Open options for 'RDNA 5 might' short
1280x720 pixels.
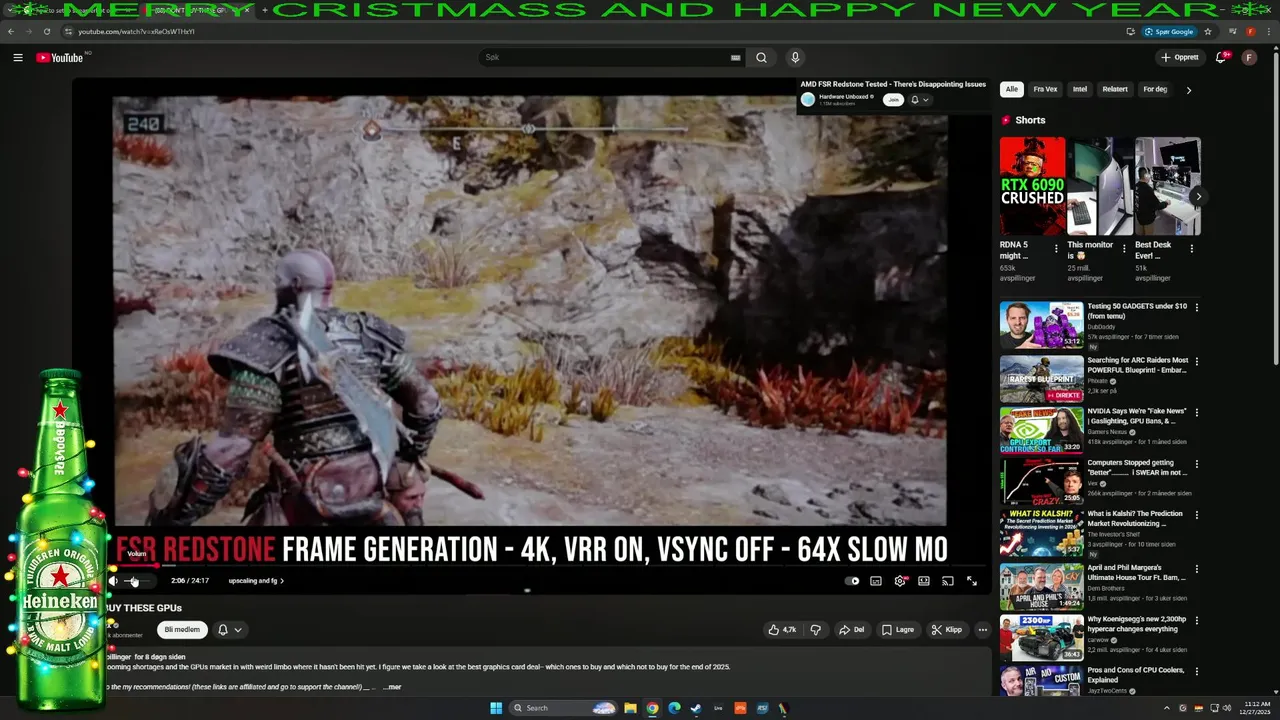[1055, 249]
